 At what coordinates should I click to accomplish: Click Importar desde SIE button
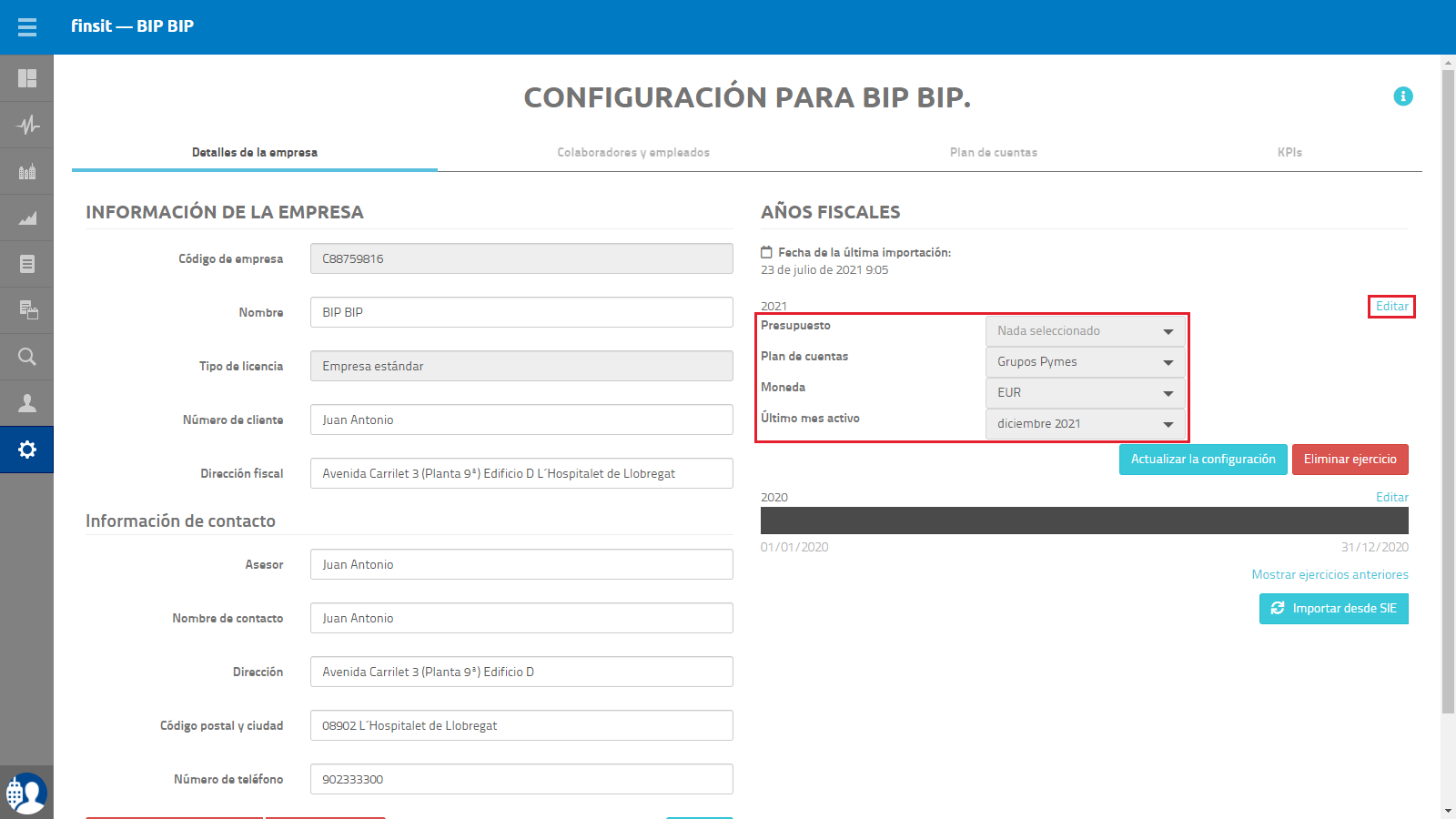[x=1334, y=609]
